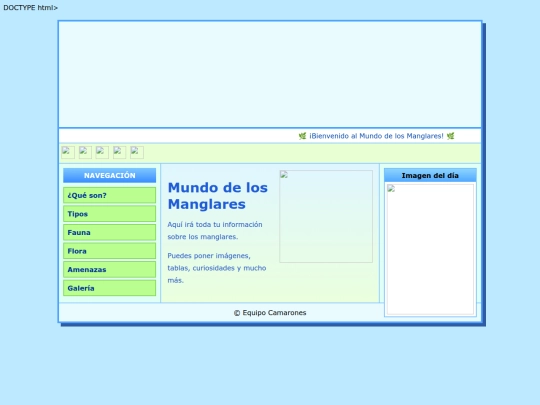The width and height of the screenshot is (540, 405).
Task: Click the stray DOCTYPE html> text
Action: tap(31, 8)
